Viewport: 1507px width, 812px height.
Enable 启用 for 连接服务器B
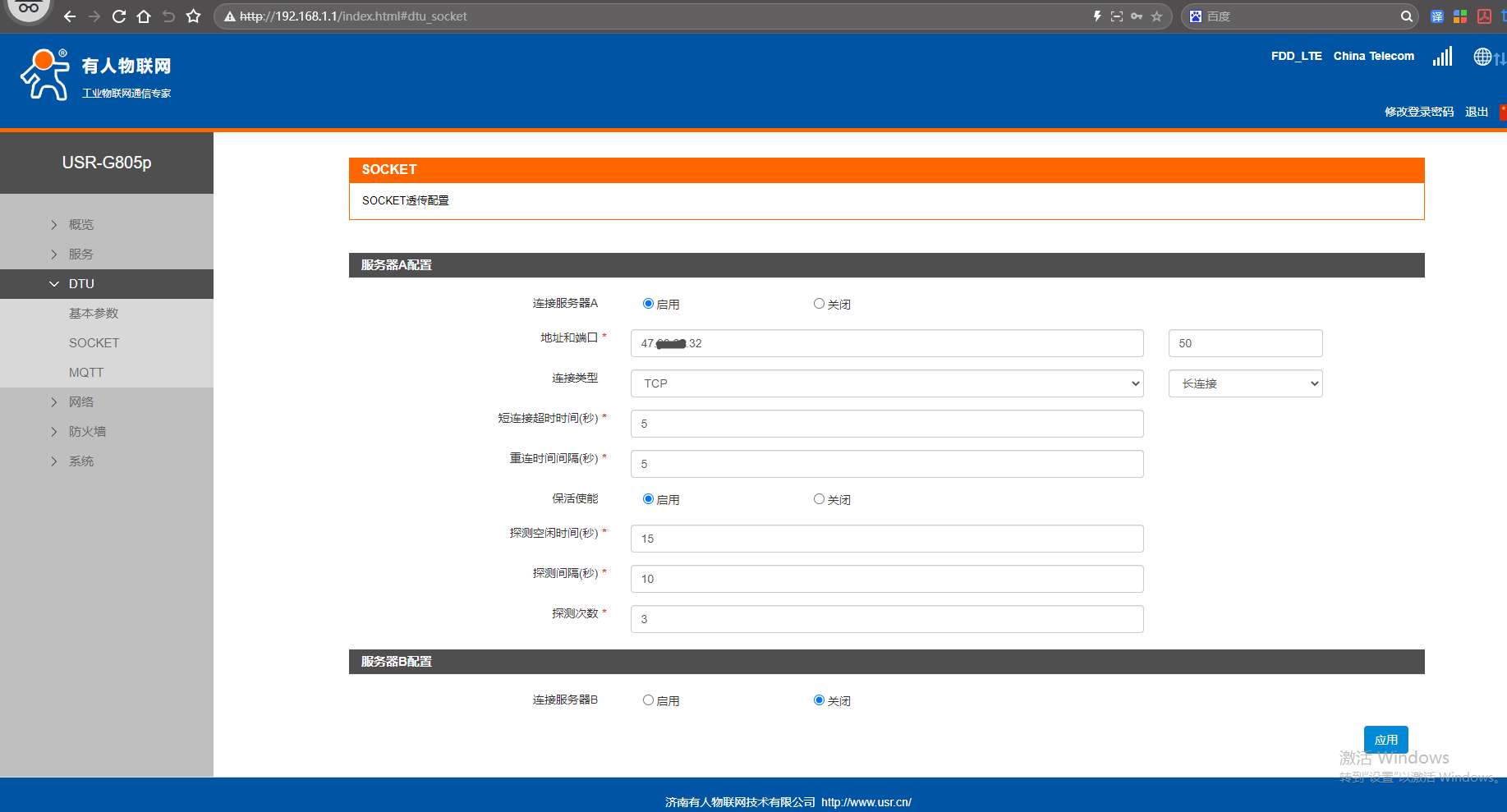tap(648, 700)
